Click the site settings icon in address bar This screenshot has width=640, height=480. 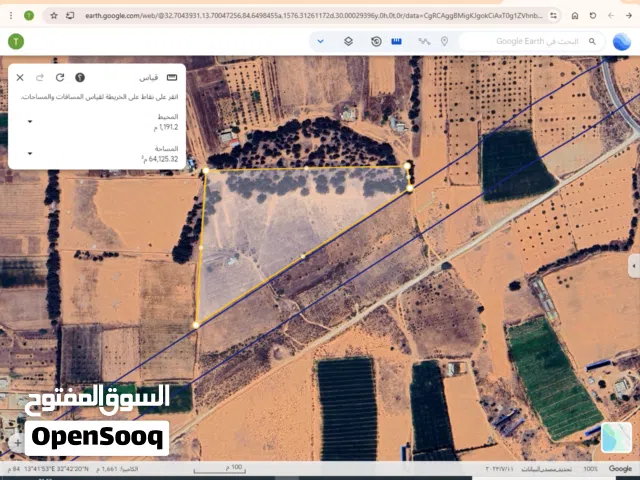tap(553, 16)
